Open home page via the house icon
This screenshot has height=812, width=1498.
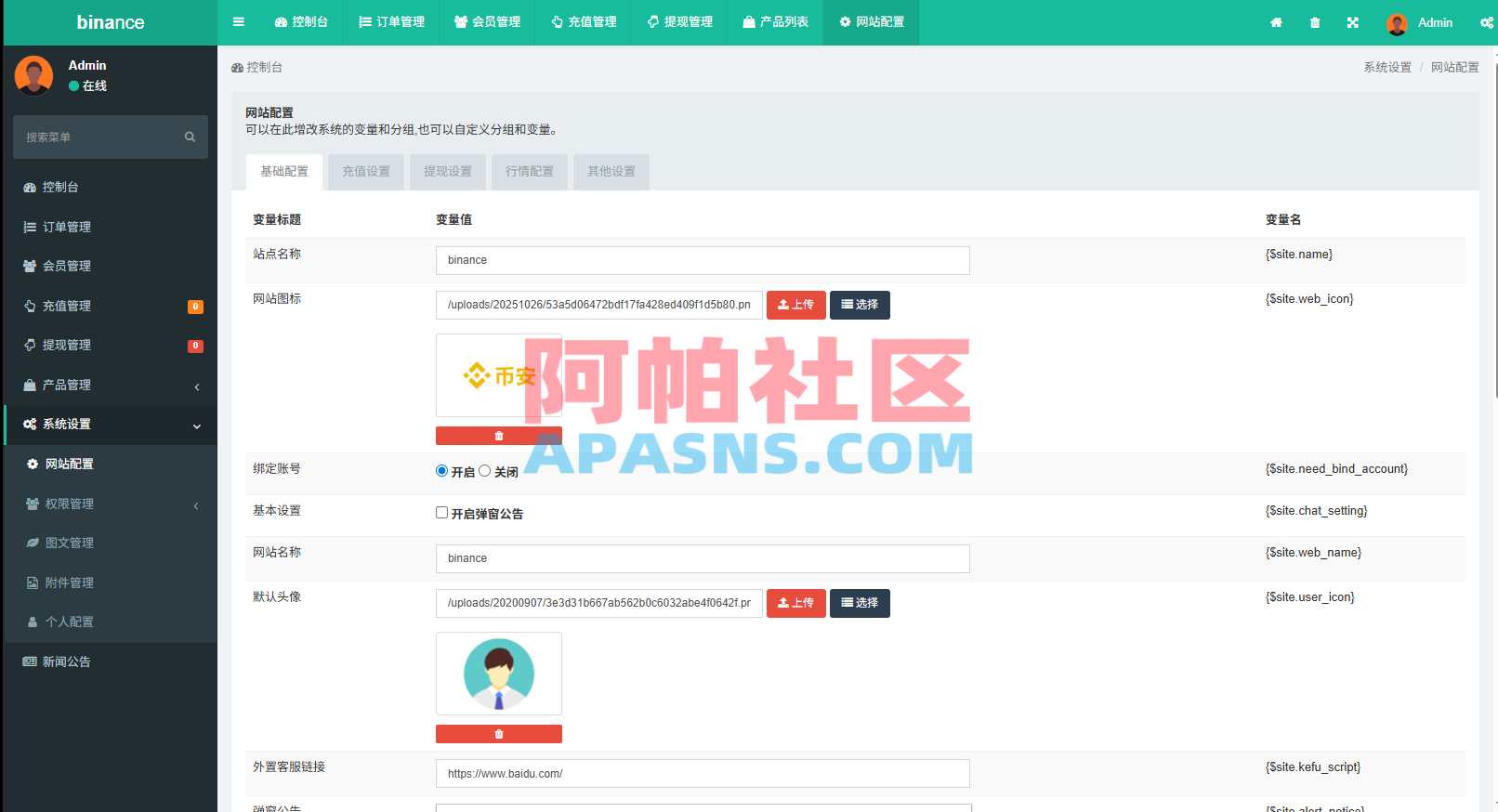1276,22
